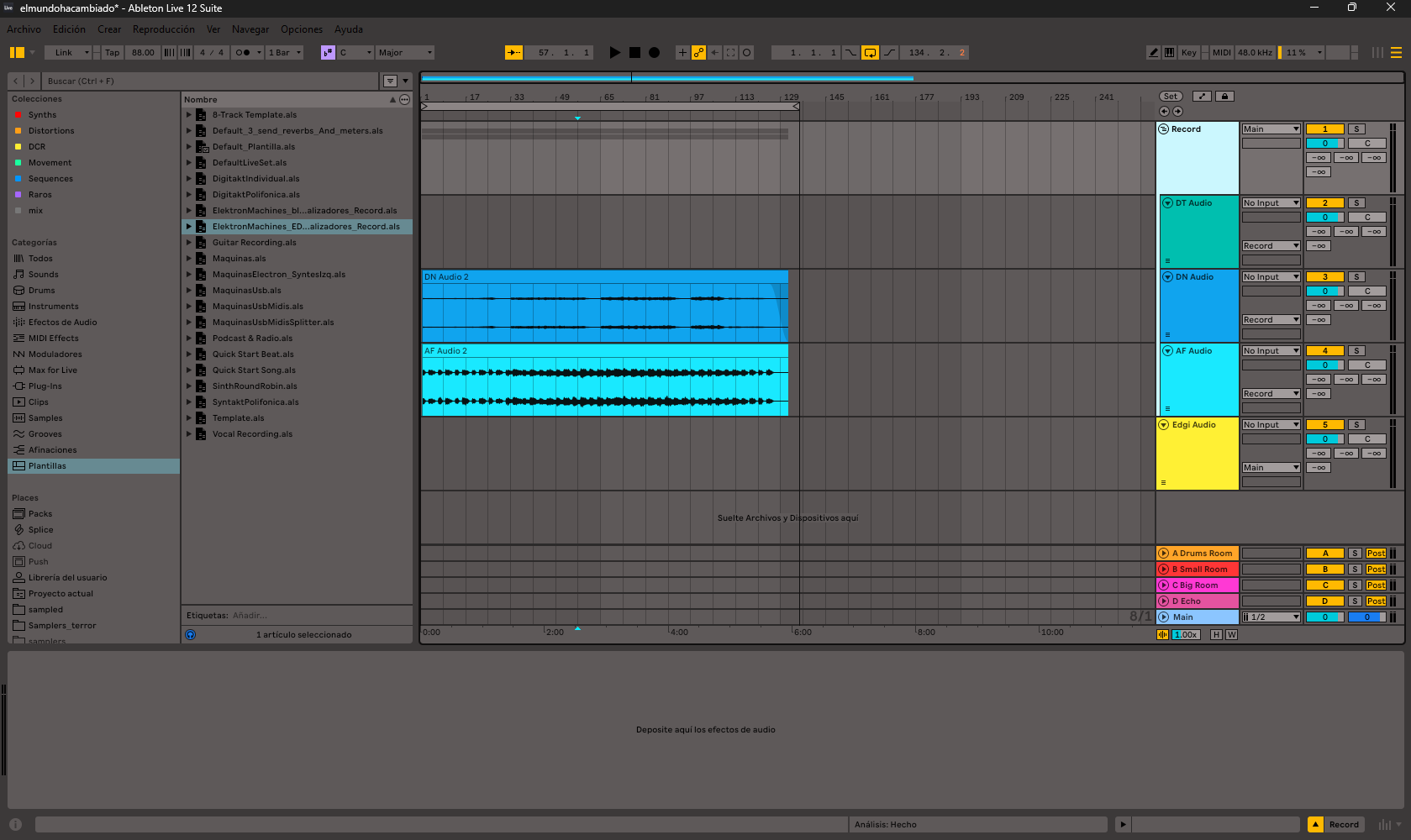This screenshot has width=1411, height=840.
Task: Toggle the Punch-Out switch
Action: 889,52
